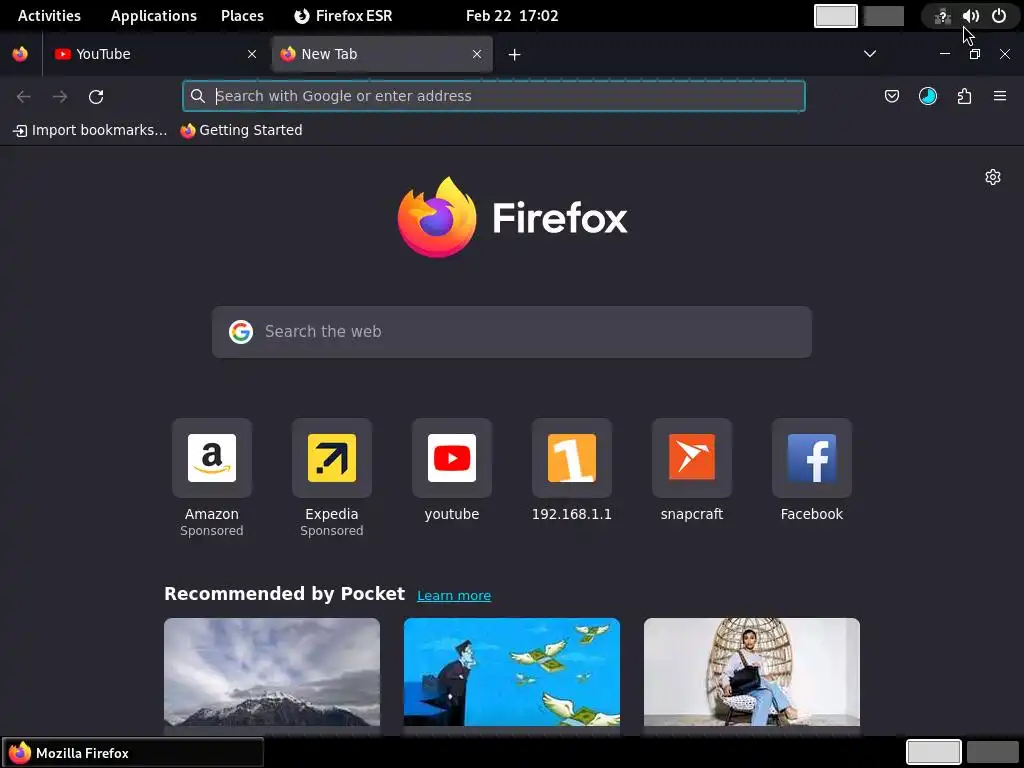Focus the address bar search field
This screenshot has width=1024, height=768.
point(494,96)
